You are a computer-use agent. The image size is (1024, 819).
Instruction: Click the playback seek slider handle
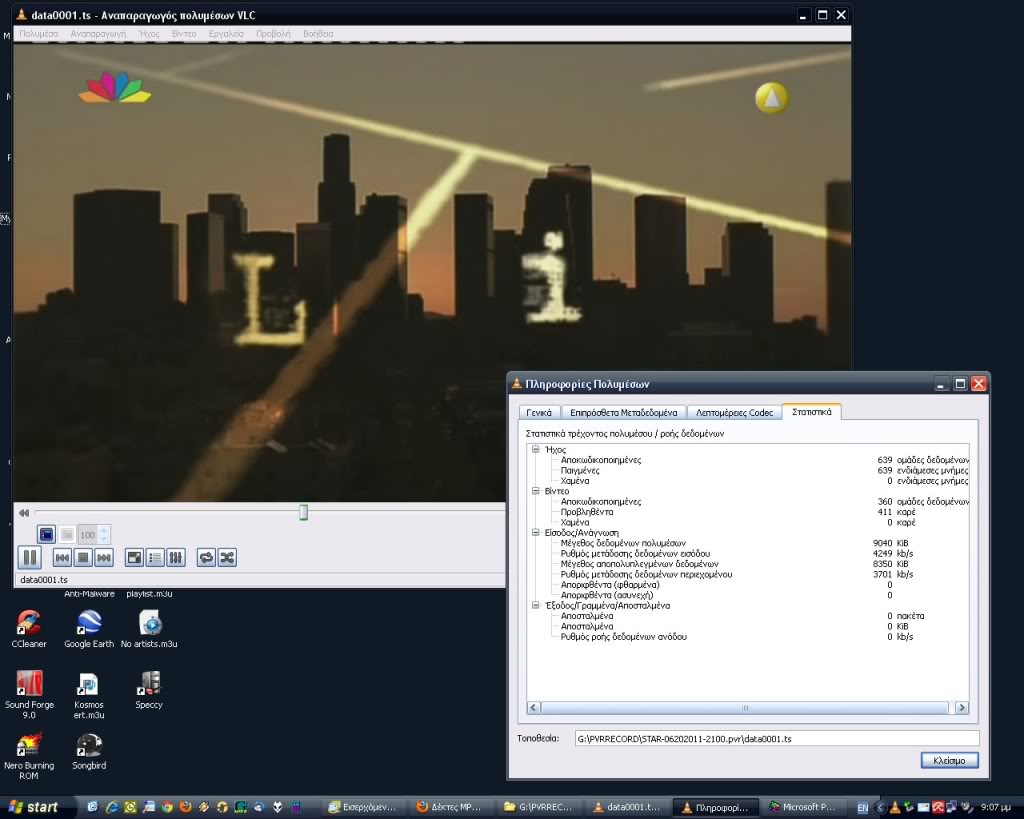click(303, 512)
